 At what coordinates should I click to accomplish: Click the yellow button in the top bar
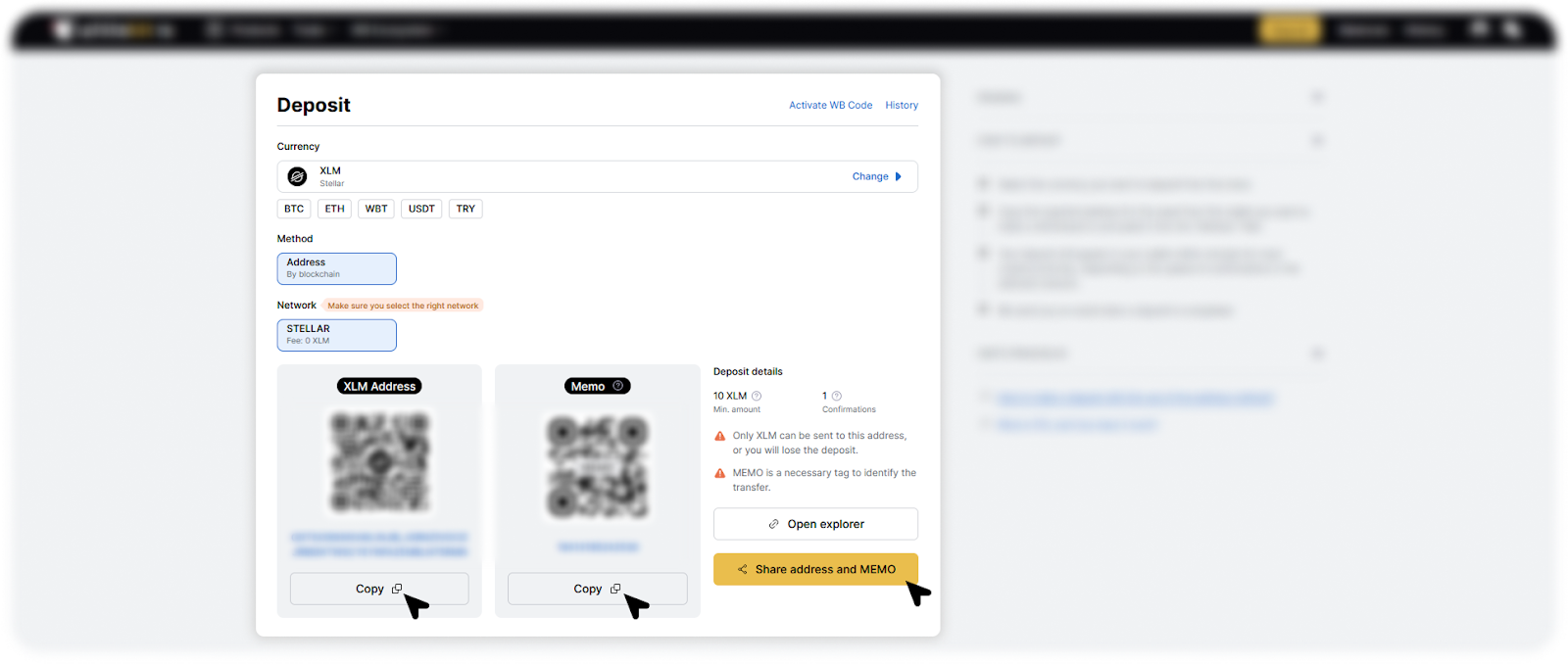click(1290, 30)
